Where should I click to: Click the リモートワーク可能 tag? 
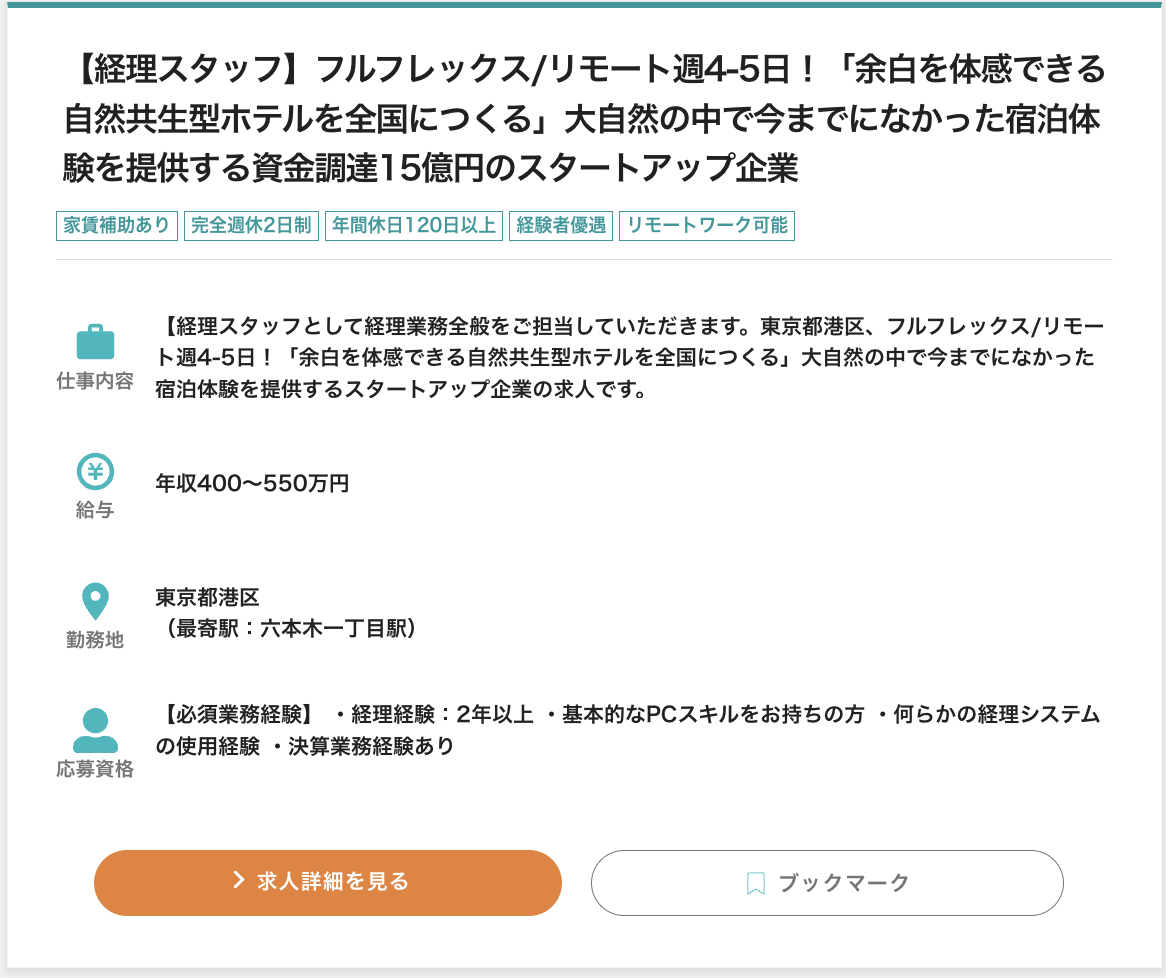pos(707,225)
